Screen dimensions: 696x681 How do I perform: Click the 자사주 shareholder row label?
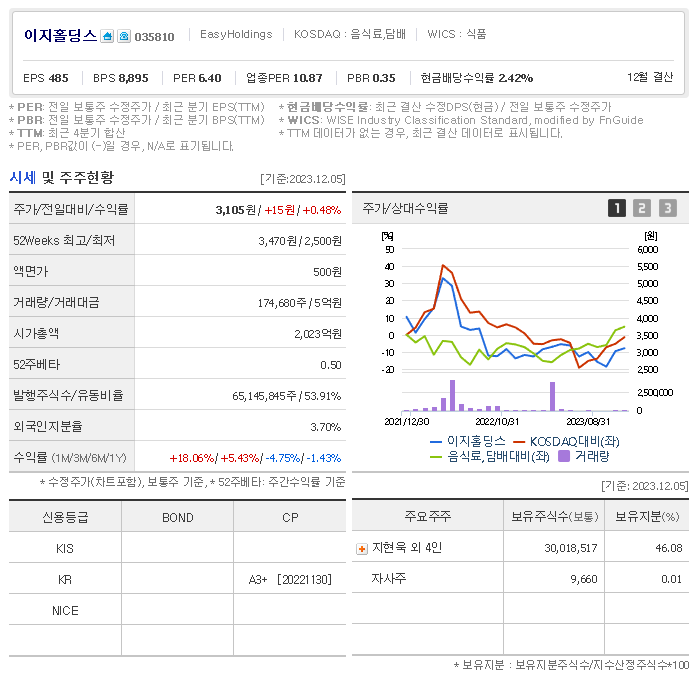pos(388,578)
